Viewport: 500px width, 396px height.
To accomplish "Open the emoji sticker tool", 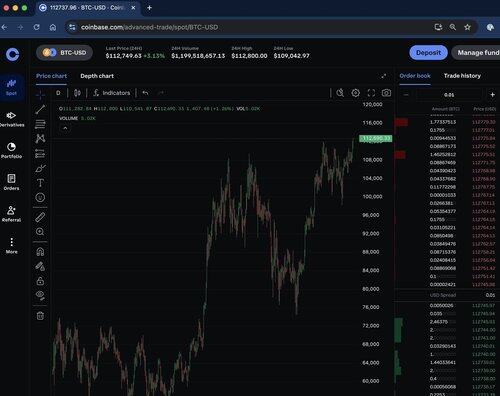I will coord(40,198).
